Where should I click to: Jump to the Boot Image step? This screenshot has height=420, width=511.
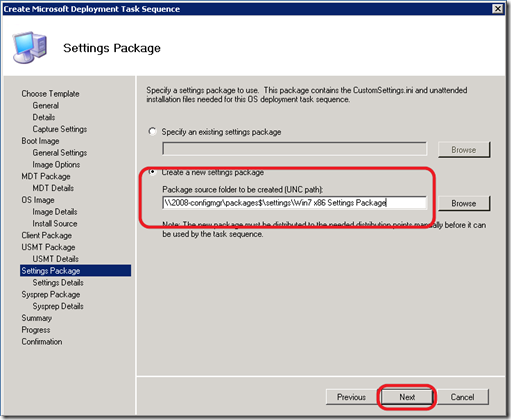(x=40, y=141)
